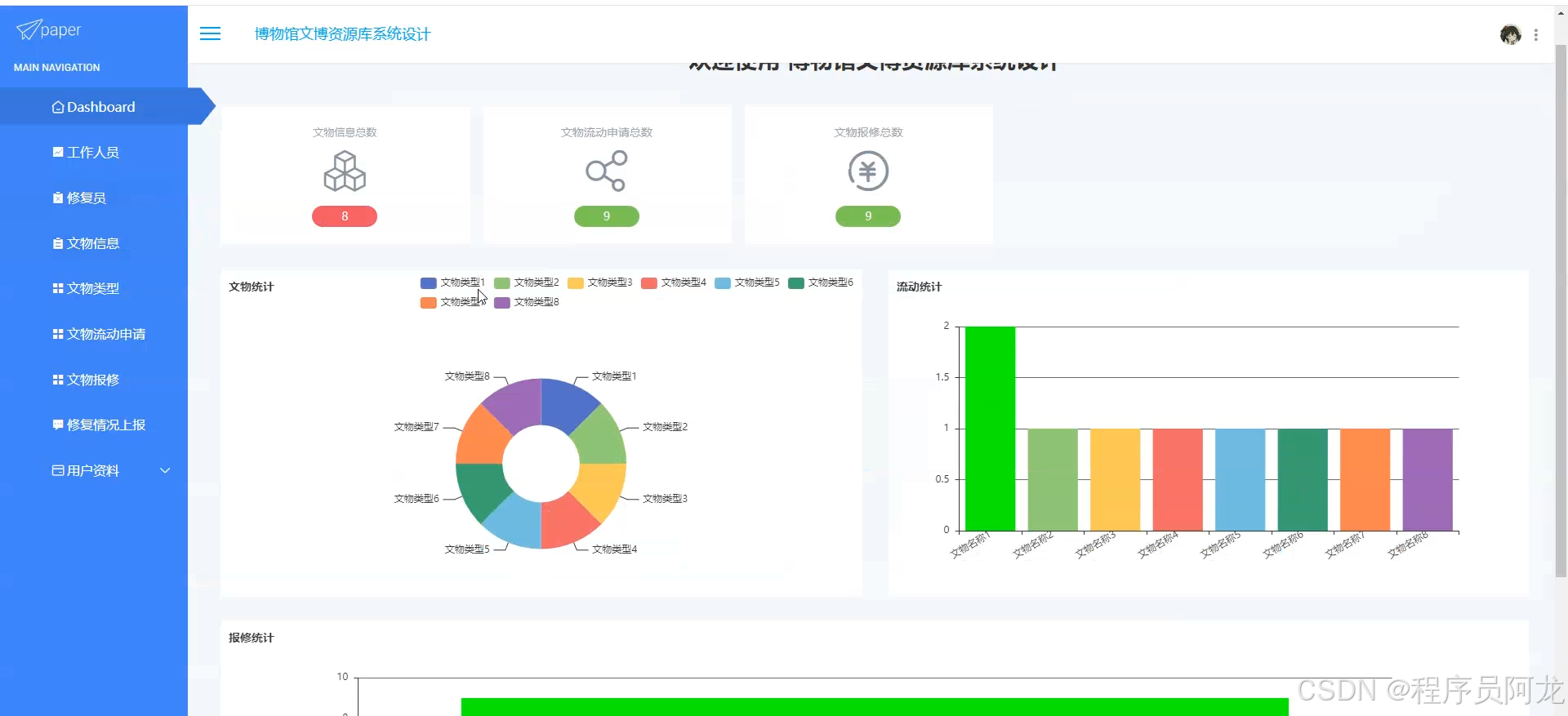Toggle 文物类型4 legend item
The height and width of the screenshot is (716, 1568).
674,282
